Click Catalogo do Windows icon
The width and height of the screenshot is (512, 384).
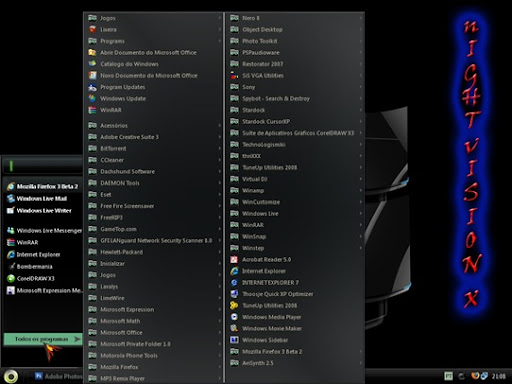[x=92, y=64]
